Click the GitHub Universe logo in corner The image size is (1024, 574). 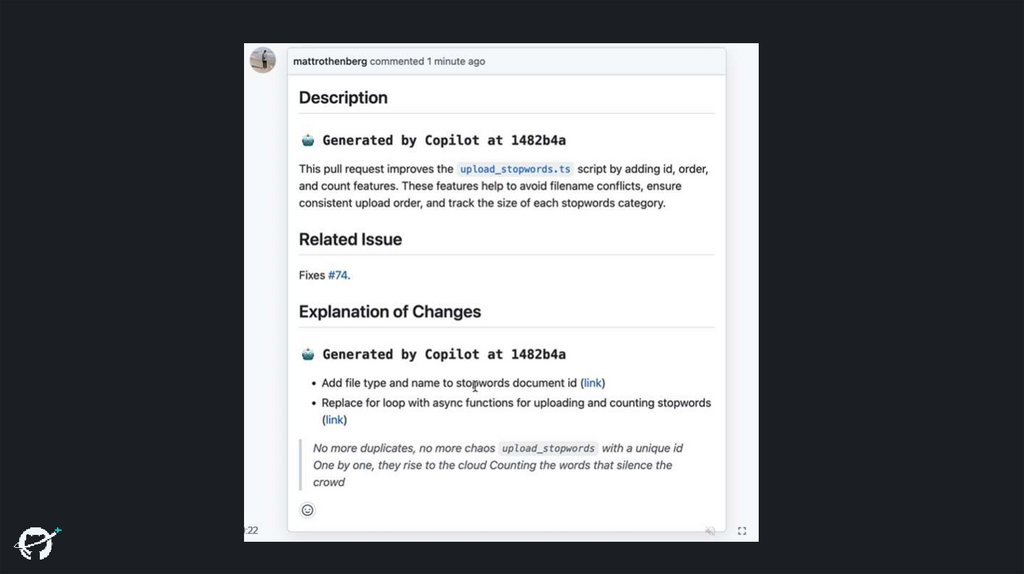[x=37, y=541]
